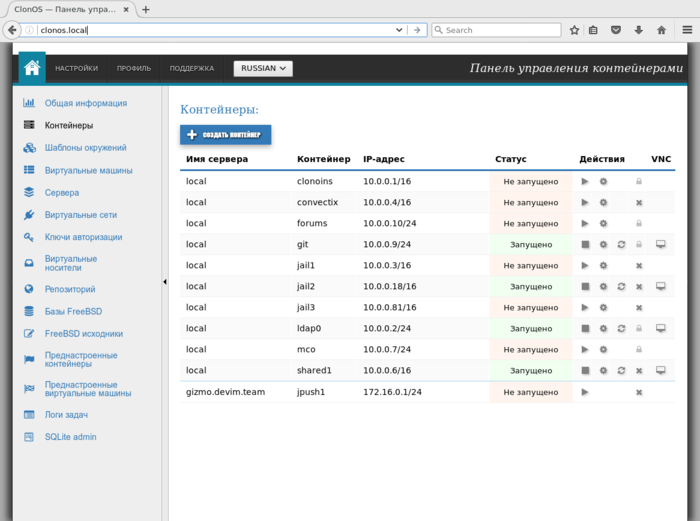Image resolution: width=700 pixels, height=521 pixels.
Task: Open the RUSSIAN language dropdown
Action: 263,69
